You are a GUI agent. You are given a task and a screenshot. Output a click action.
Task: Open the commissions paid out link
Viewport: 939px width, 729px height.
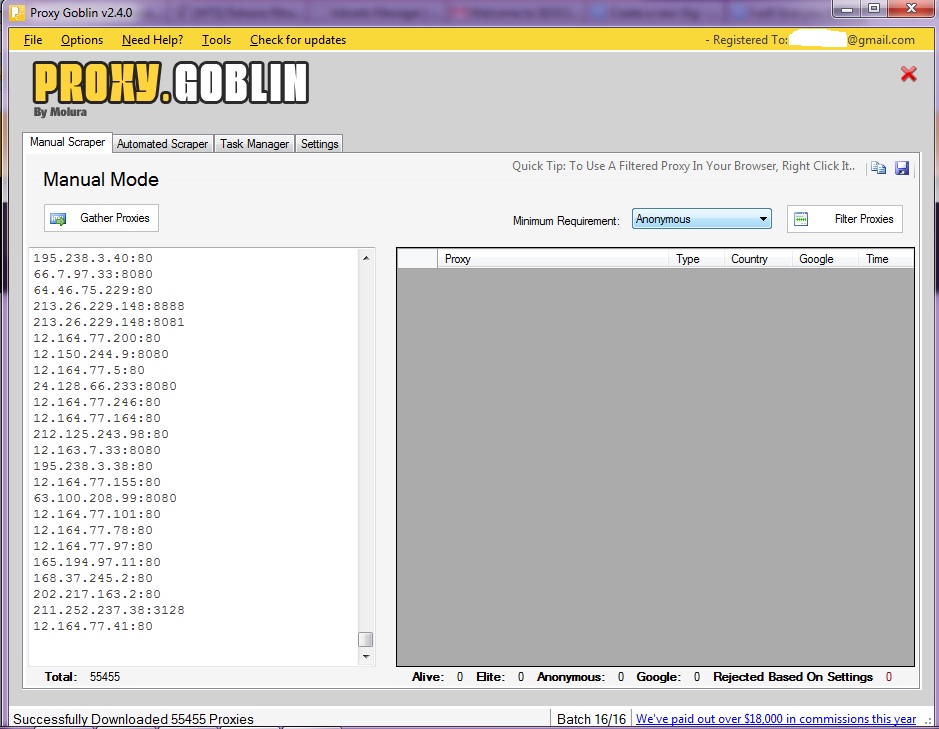[776, 719]
